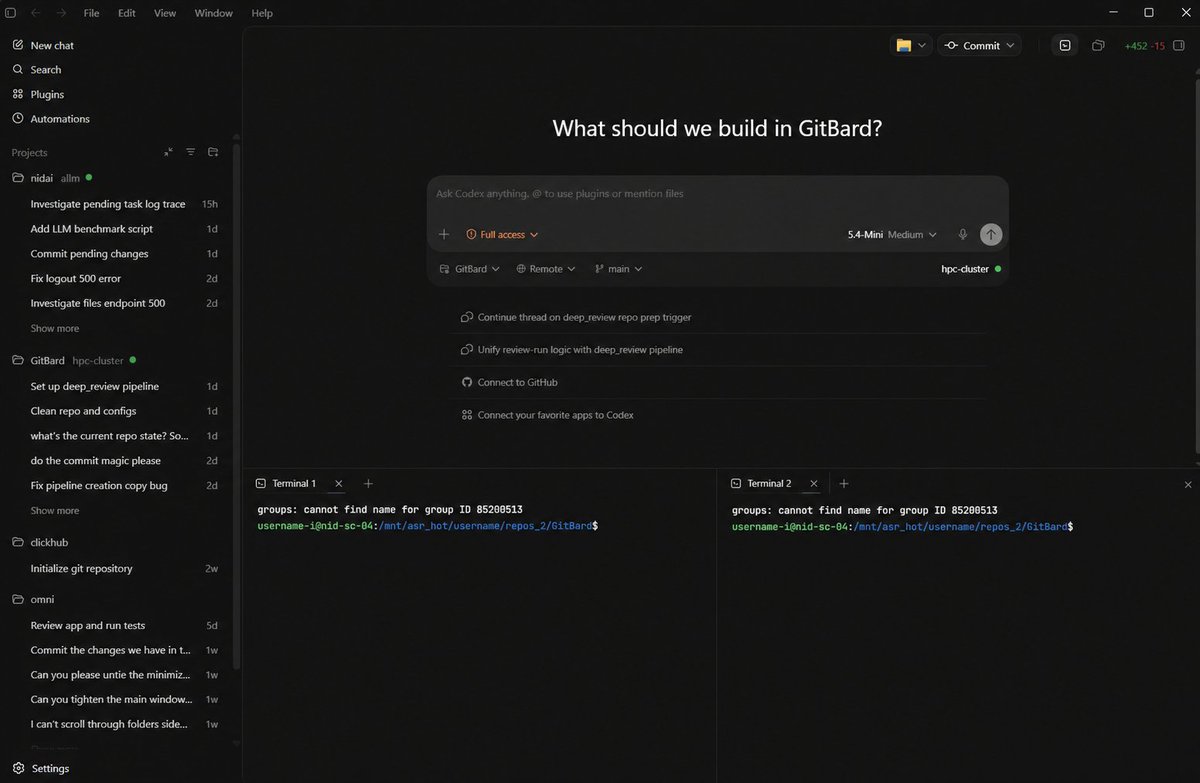Screen dimensions: 1200x783
Task: Open 'Fix pipeline creation copy bug' thread
Action: [x=99, y=485]
